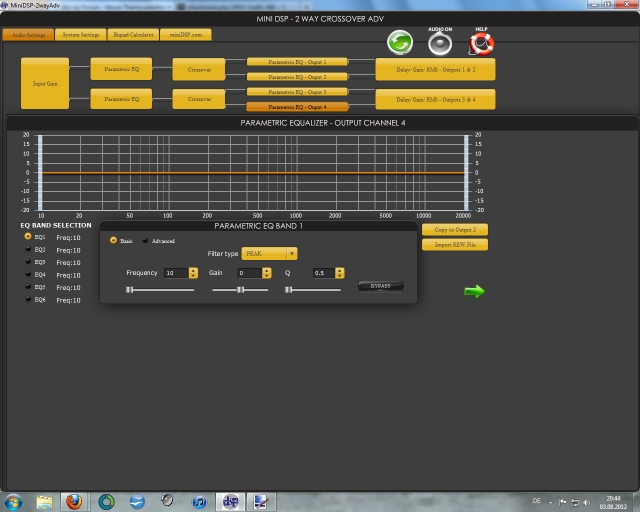Click the Q input field

coord(324,273)
